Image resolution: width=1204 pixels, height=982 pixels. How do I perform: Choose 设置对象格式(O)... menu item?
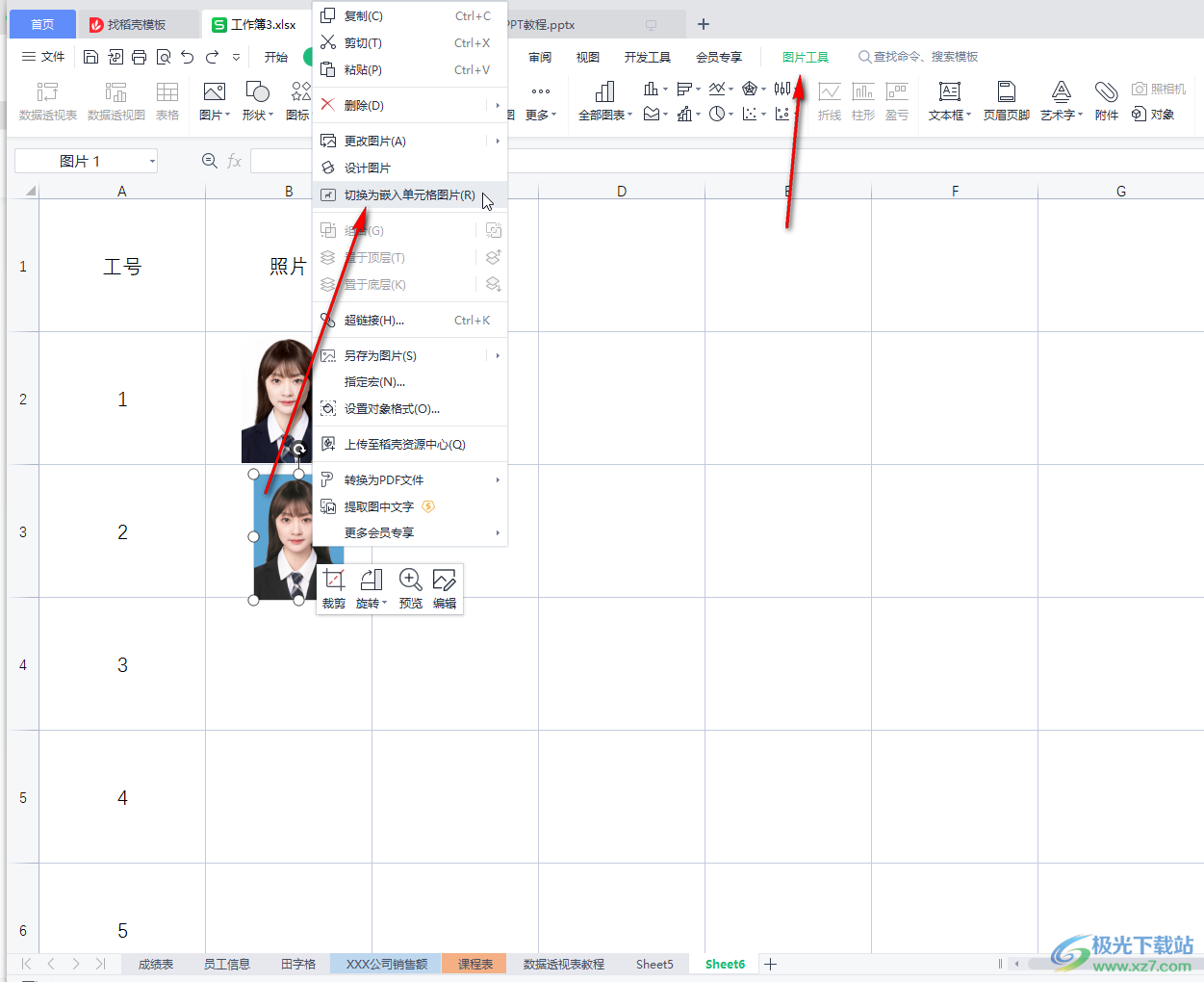point(410,409)
